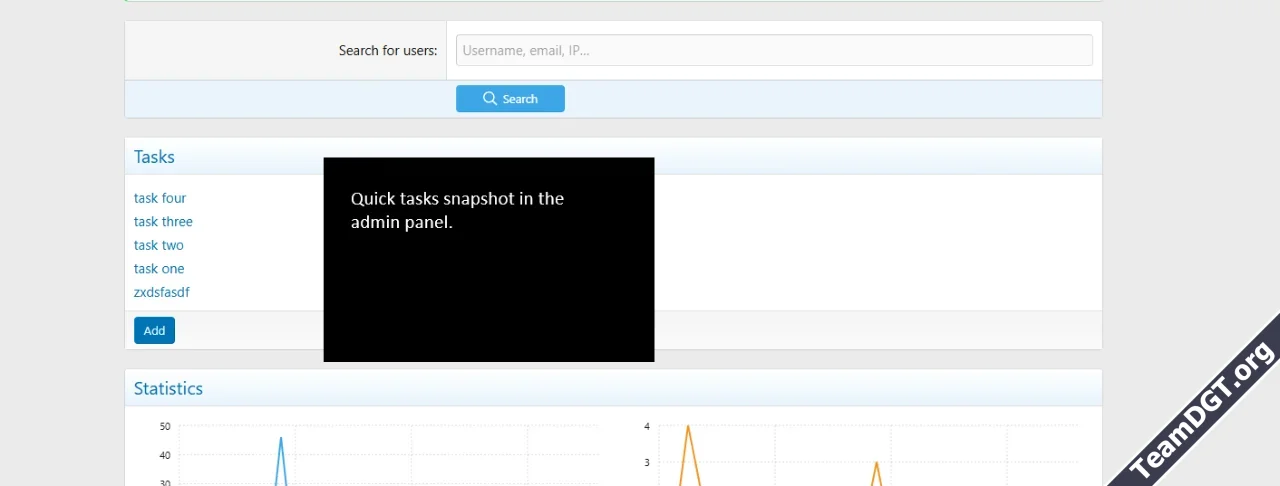Open the Statistics section heading
This screenshot has height=486, width=1280.
(x=168, y=389)
